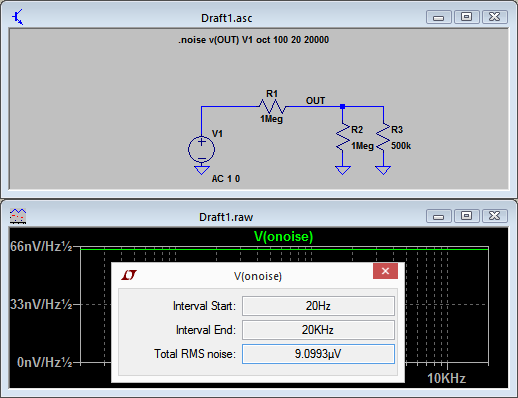
Task: Click the ground symbol below R2
Action: point(343,170)
